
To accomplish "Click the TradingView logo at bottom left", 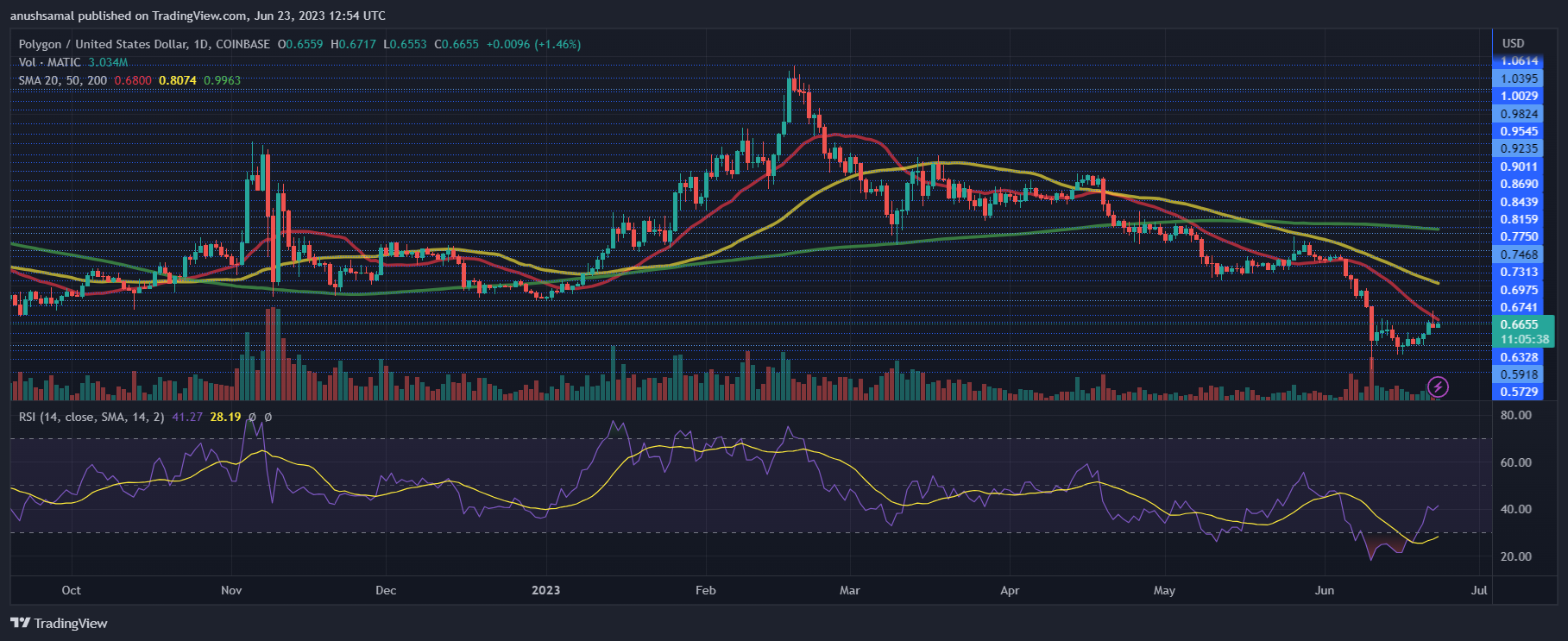I will tap(59, 623).
